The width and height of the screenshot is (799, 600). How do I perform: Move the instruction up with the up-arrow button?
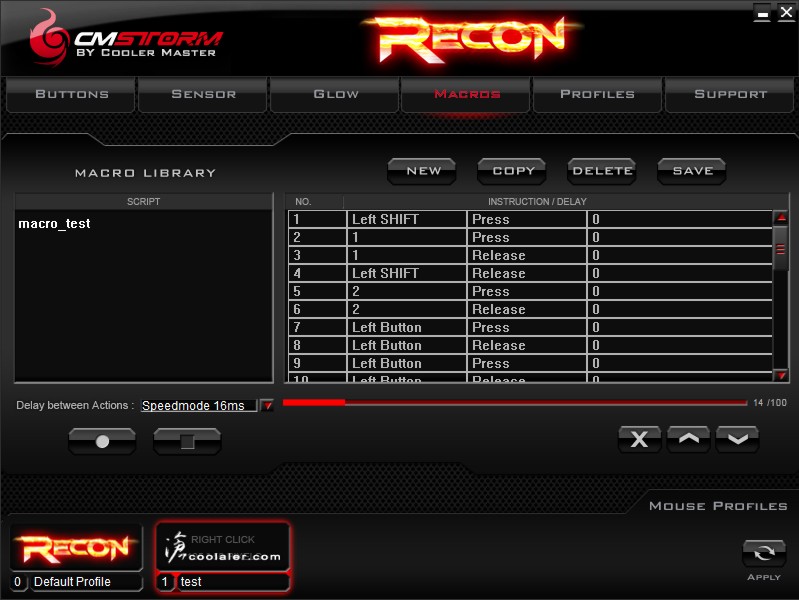tap(688, 439)
